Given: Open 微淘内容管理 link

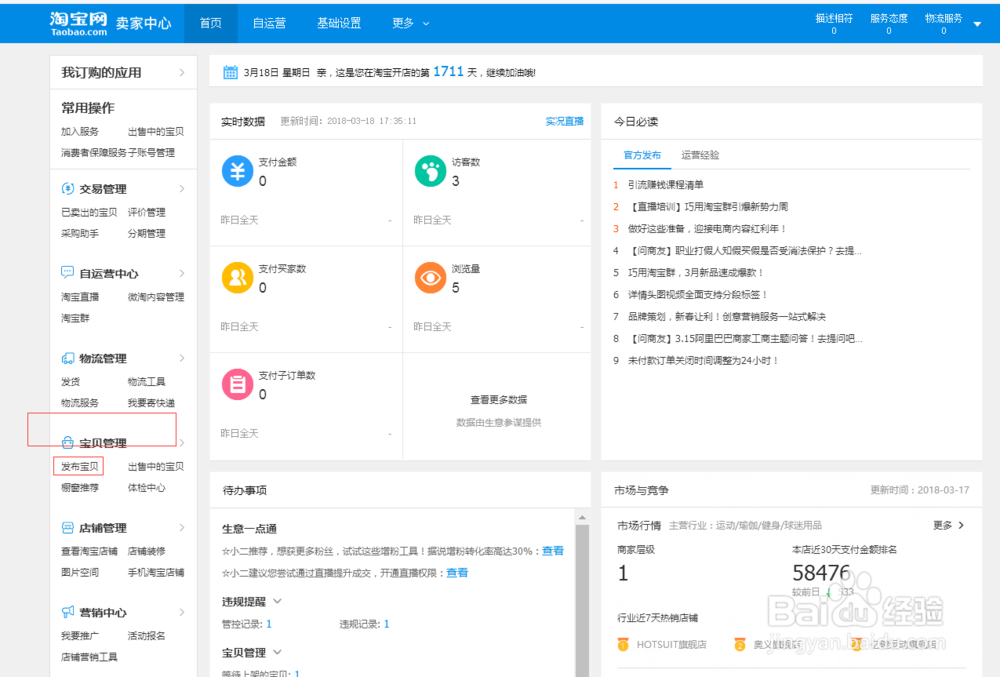Looking at the screenshot, I should (156, 297).
